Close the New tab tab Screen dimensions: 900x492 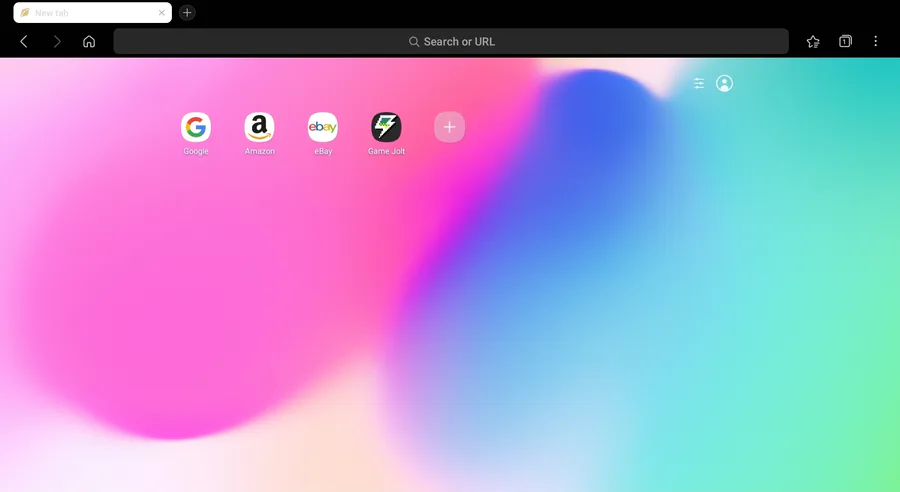[162, 13]
